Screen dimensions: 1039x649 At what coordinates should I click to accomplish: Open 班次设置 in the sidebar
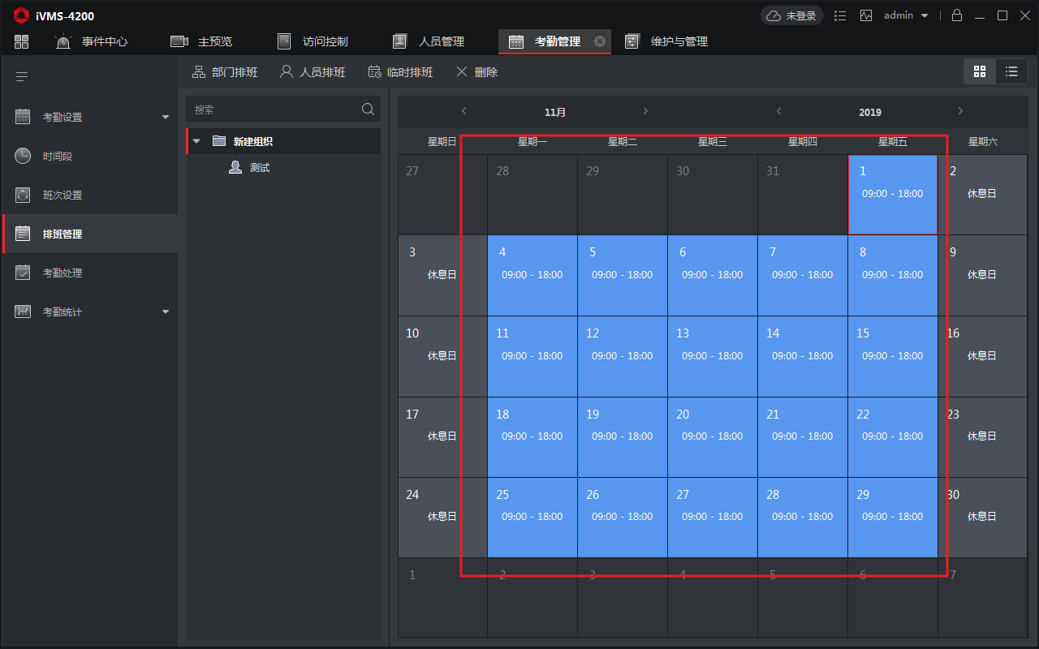pyautogui.click(x=62, y=195)
